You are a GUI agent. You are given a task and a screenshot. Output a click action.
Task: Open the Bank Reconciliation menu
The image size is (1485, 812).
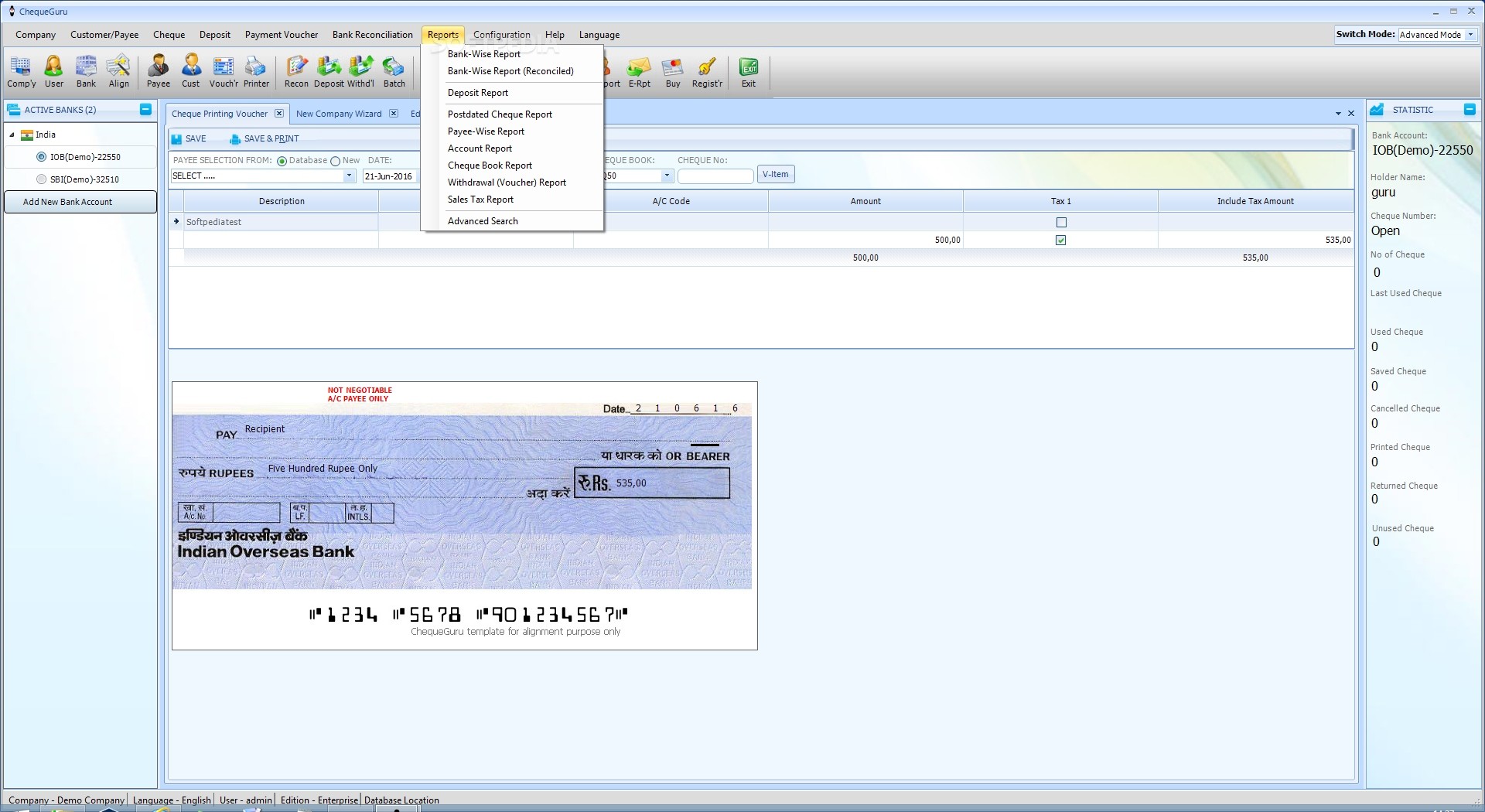[x=373, y=35]
